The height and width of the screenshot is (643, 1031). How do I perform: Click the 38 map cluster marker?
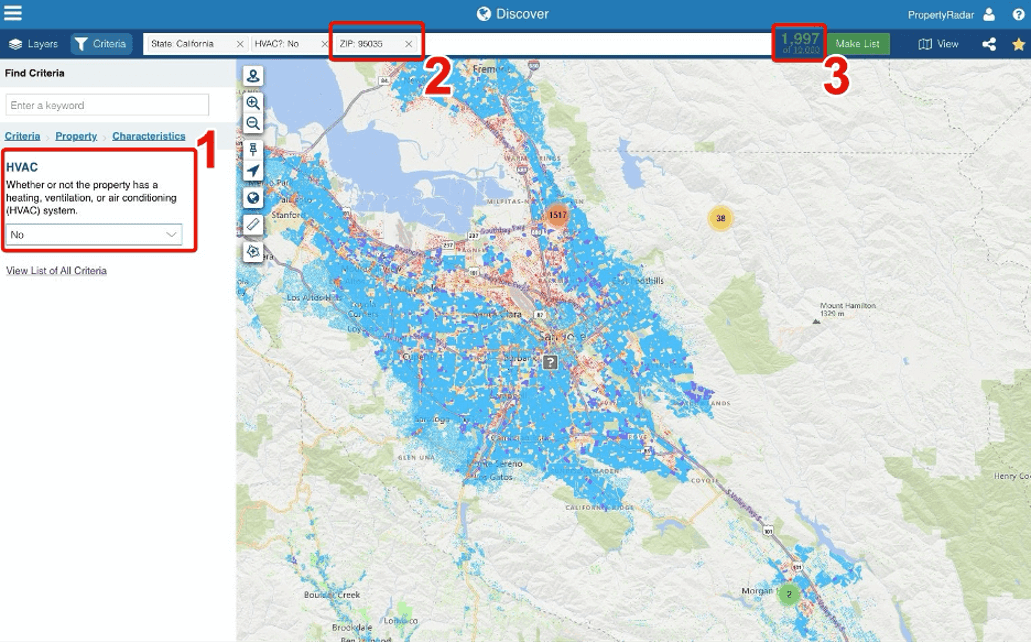[721, 218]
